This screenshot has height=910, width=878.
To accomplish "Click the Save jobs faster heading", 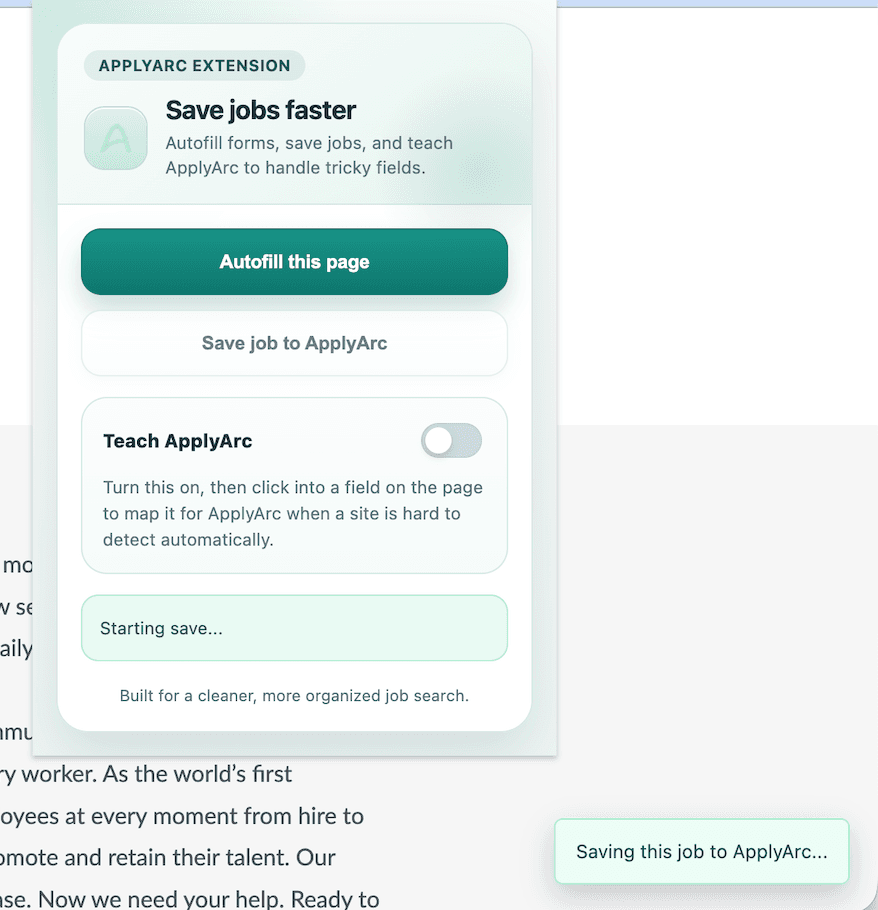I will [260, 110].
